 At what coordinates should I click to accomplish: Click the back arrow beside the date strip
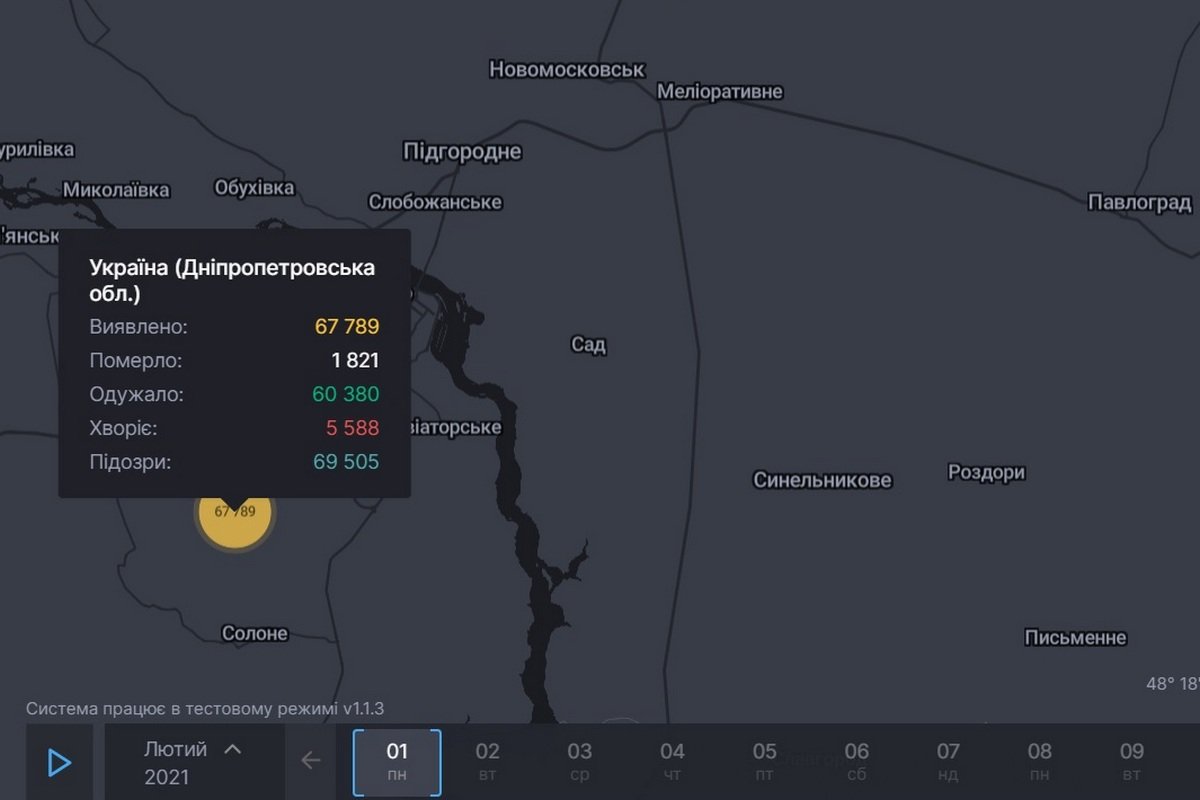click(311, 760)
